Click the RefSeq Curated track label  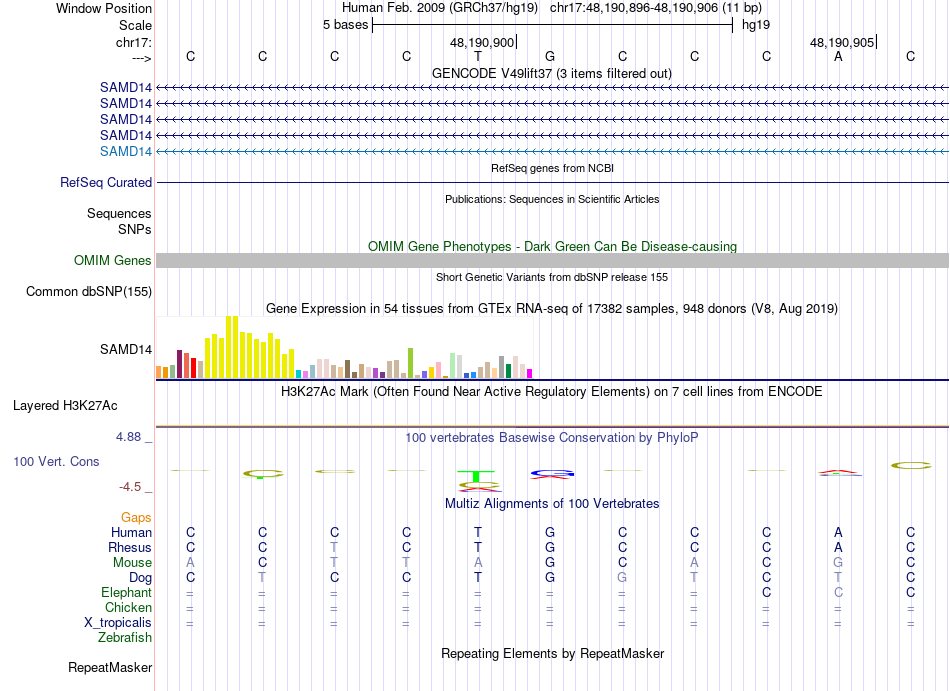pos(106,182)
